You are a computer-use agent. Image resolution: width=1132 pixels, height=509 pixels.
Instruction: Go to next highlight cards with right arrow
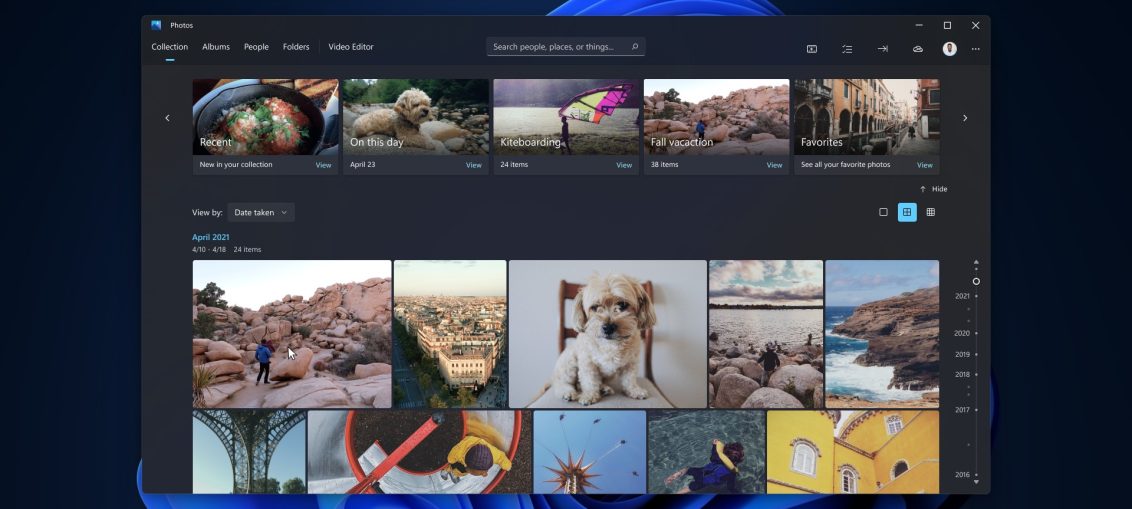click(965, 118)
